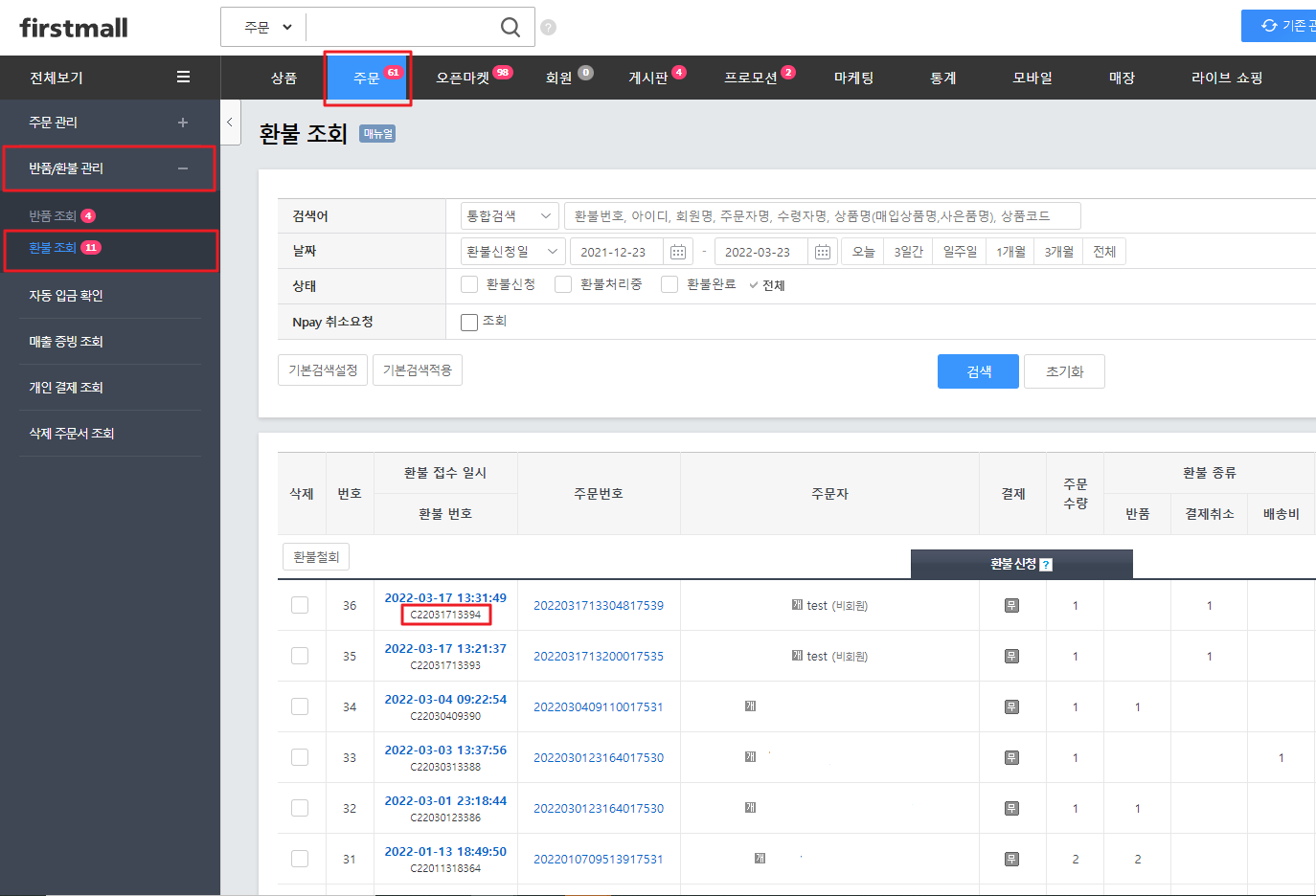
Task: Click the 초기화 reset button
Action: [1064, 371]
